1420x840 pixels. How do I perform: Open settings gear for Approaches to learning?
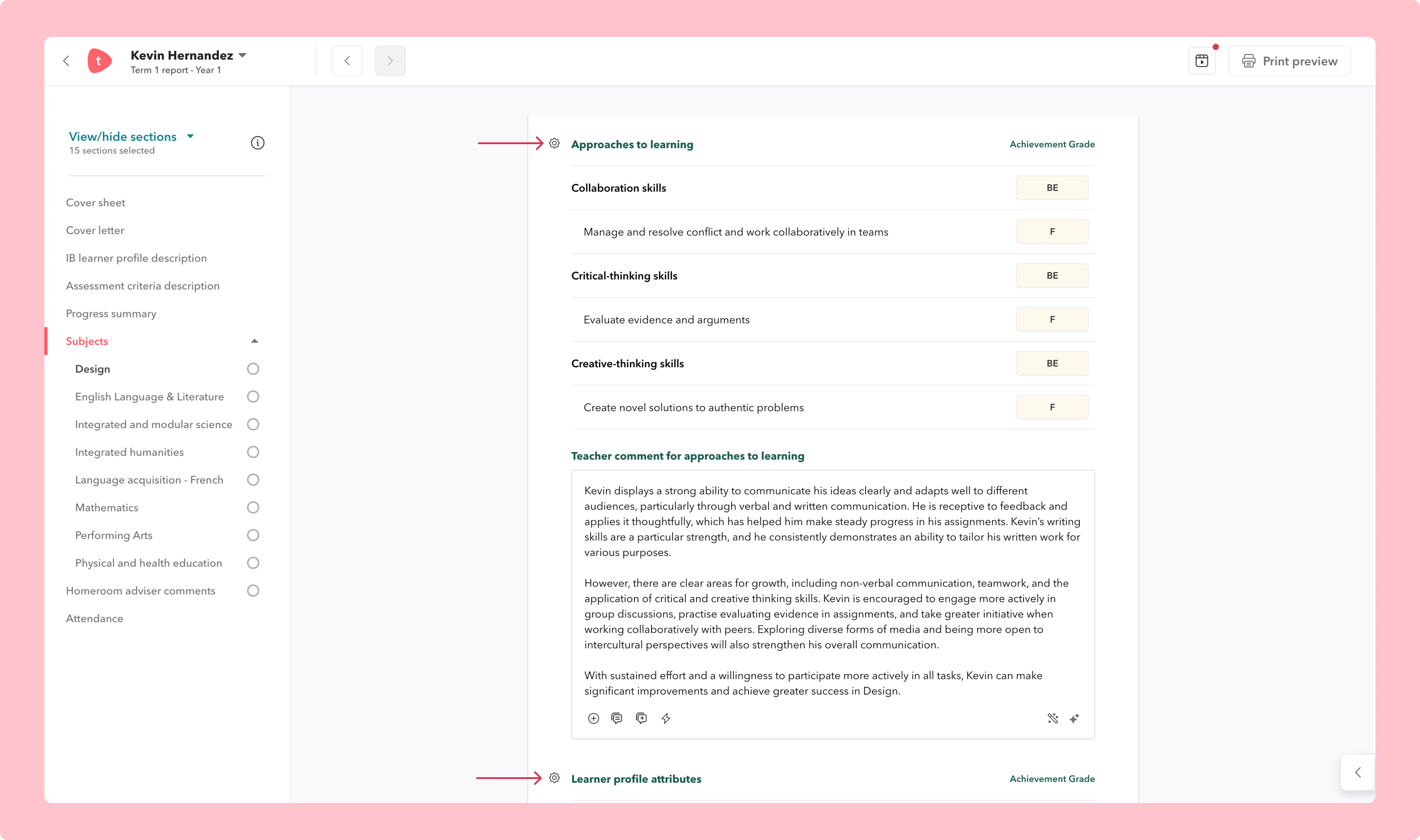(x=554, y=143)
